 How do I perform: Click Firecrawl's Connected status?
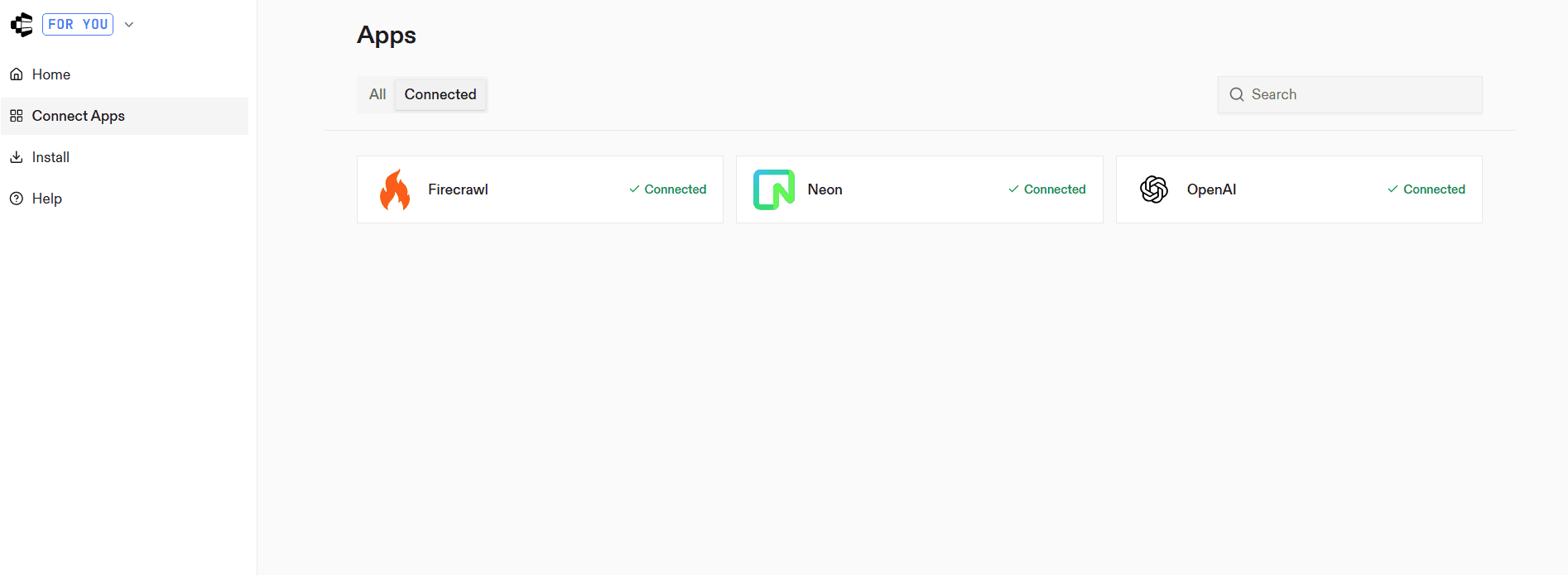tap(667, 189)
